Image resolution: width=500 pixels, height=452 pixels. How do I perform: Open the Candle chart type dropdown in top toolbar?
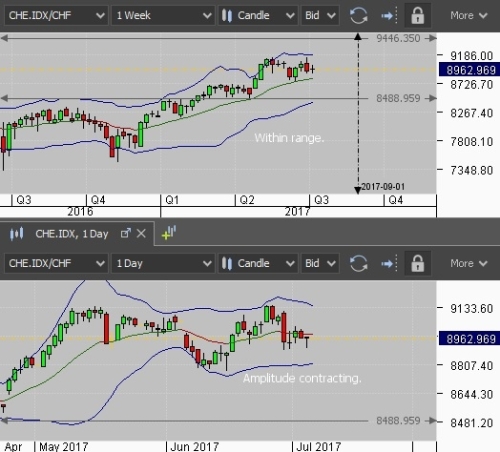(258, 15)
